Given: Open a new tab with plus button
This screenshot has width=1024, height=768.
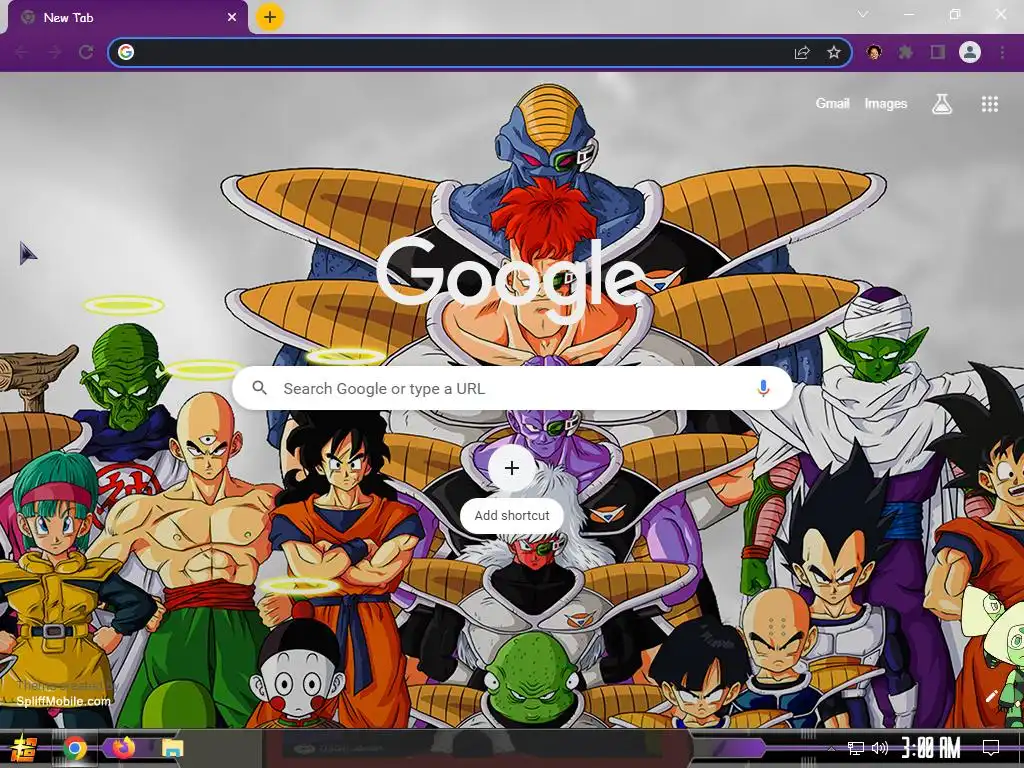Looking at the screenshot, I should click(270, 17).
